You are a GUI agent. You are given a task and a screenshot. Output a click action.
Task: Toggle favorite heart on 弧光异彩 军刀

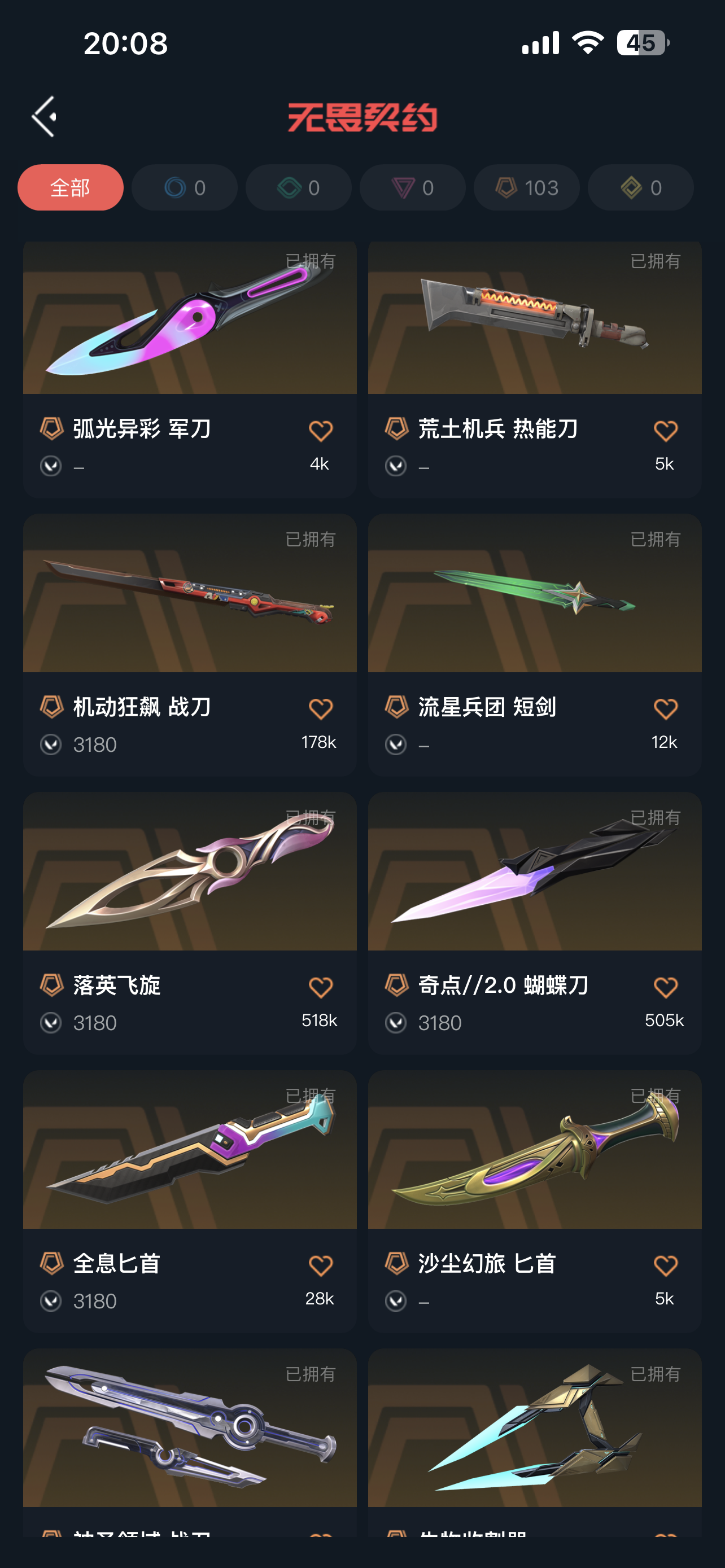point(320,431)
